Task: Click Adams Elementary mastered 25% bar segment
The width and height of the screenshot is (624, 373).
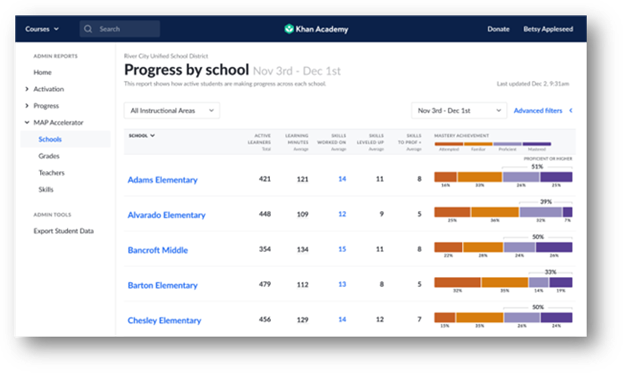Action: click(556, 177)
